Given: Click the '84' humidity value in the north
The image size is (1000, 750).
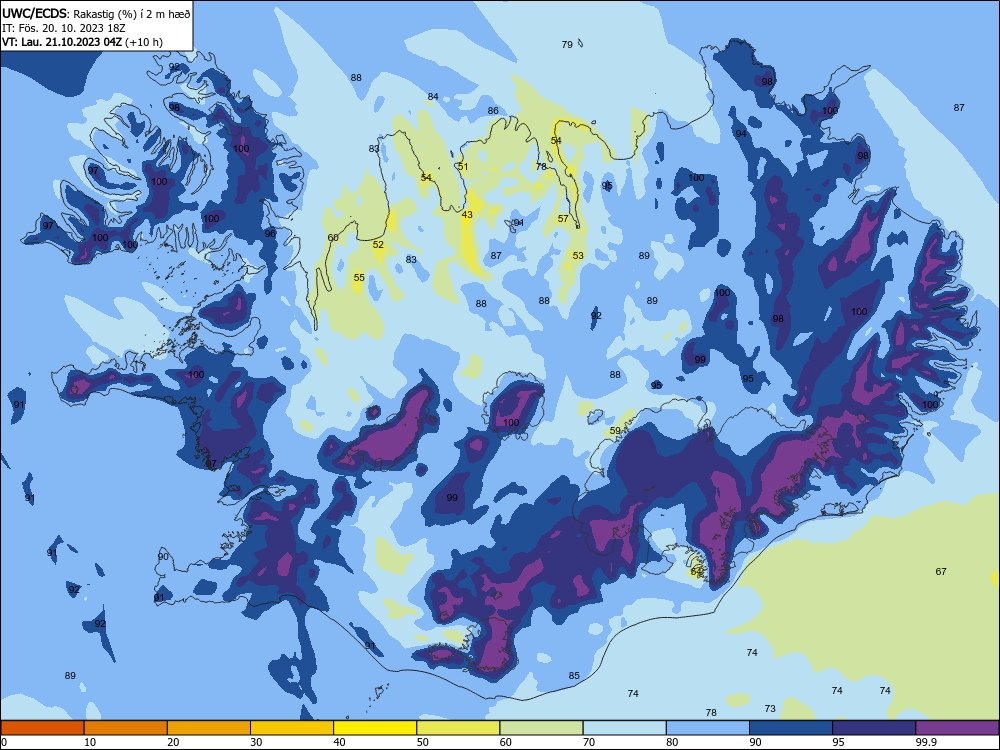Looking at the screenshot, I should (433, 96).
